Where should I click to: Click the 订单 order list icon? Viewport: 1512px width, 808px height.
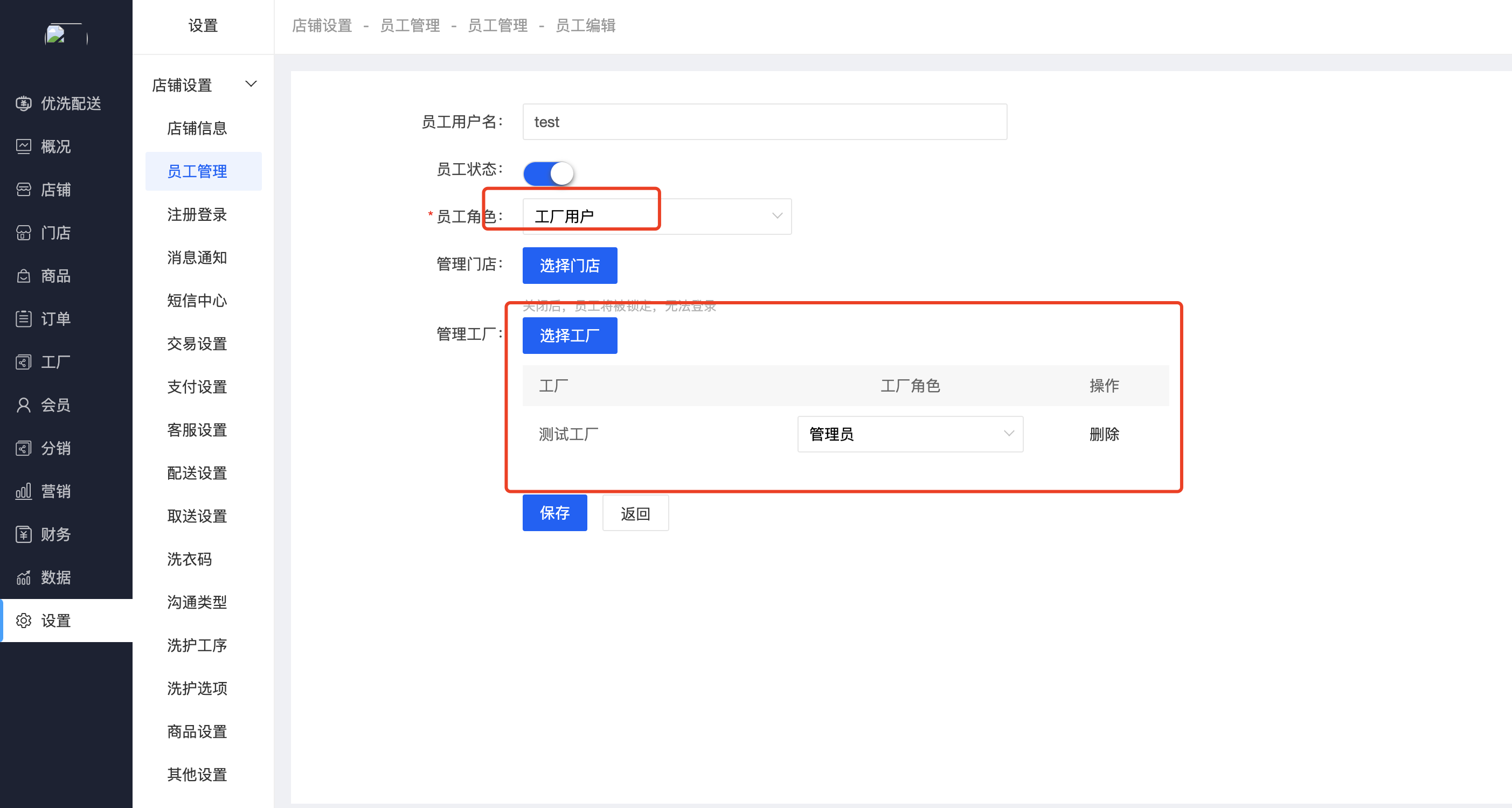(24, 319)
